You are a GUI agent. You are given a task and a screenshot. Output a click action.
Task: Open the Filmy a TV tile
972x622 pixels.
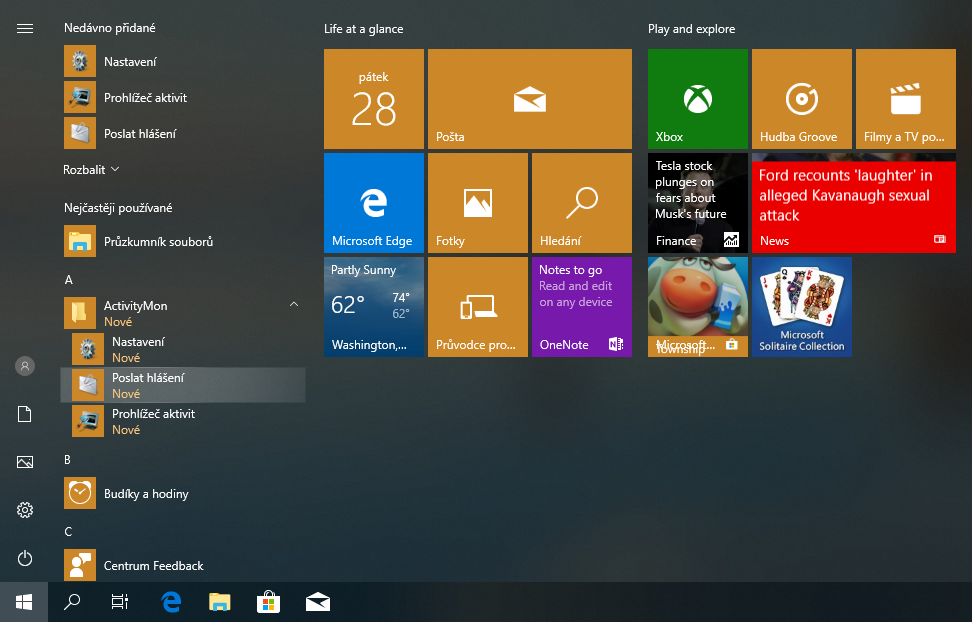click(x=906, y=99)
